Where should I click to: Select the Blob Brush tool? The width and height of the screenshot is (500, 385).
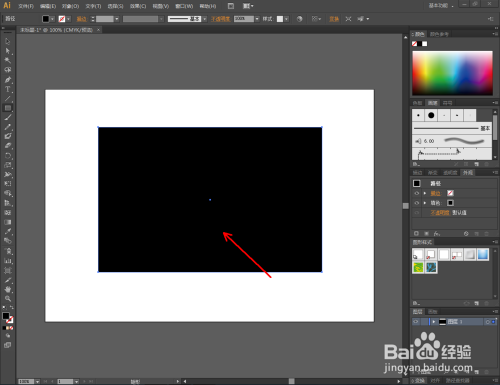[8, 136]
